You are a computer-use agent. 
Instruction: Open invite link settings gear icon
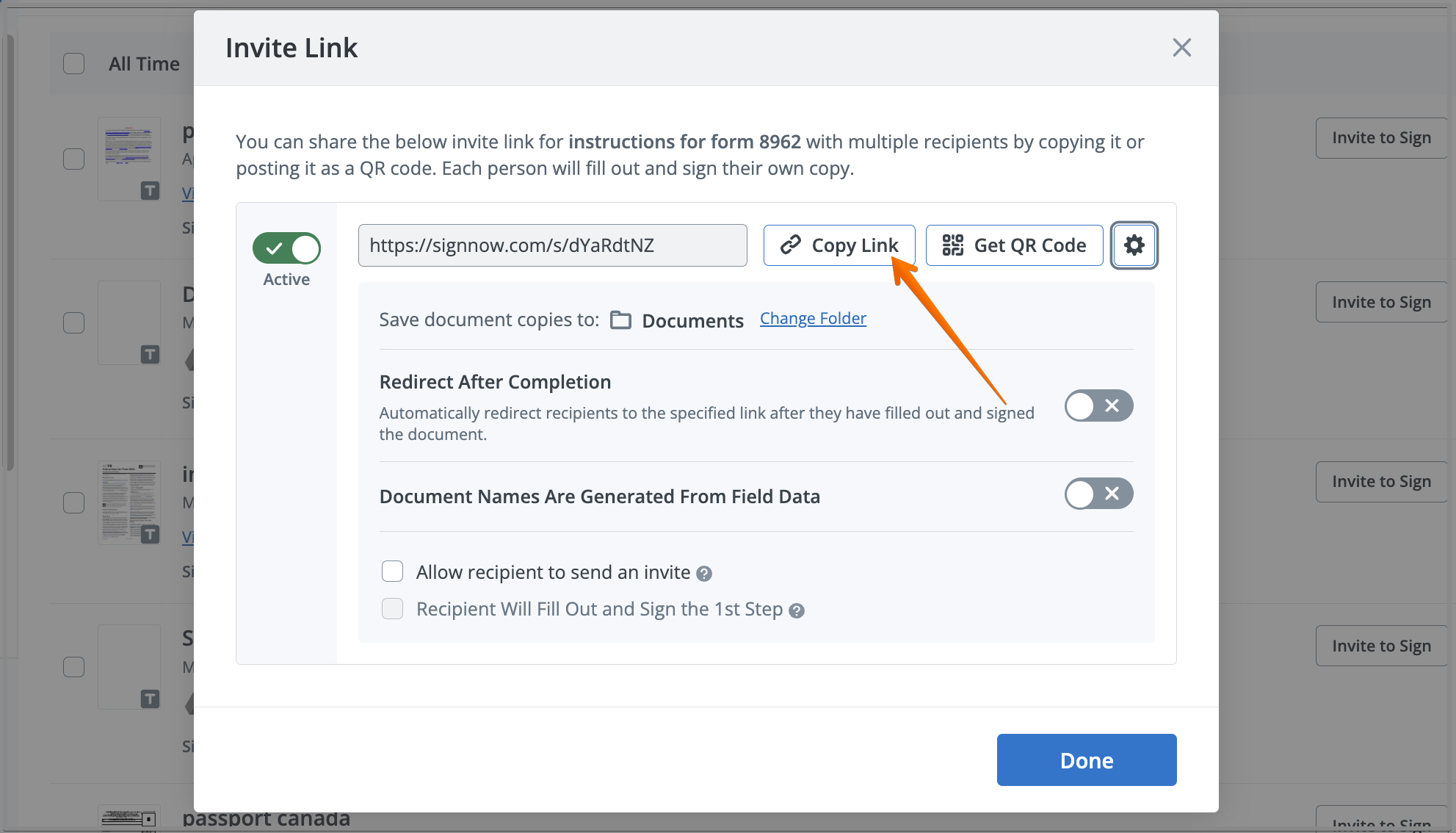(1134, 245)
